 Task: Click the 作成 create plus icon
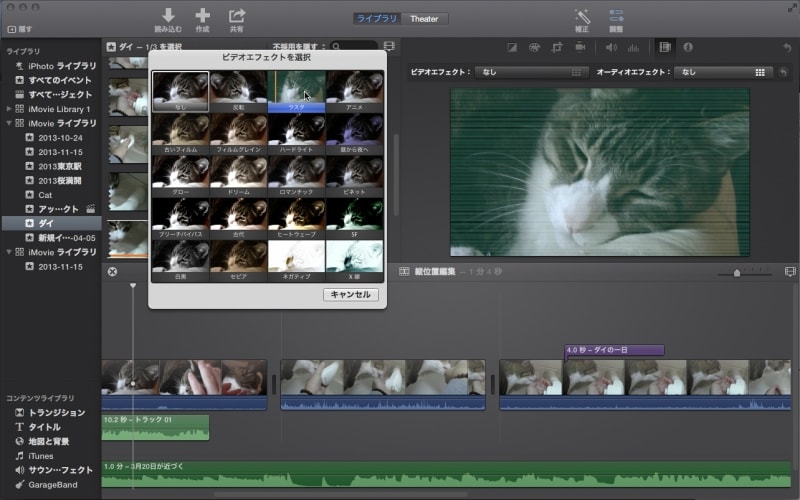click(x=202, y=15)
